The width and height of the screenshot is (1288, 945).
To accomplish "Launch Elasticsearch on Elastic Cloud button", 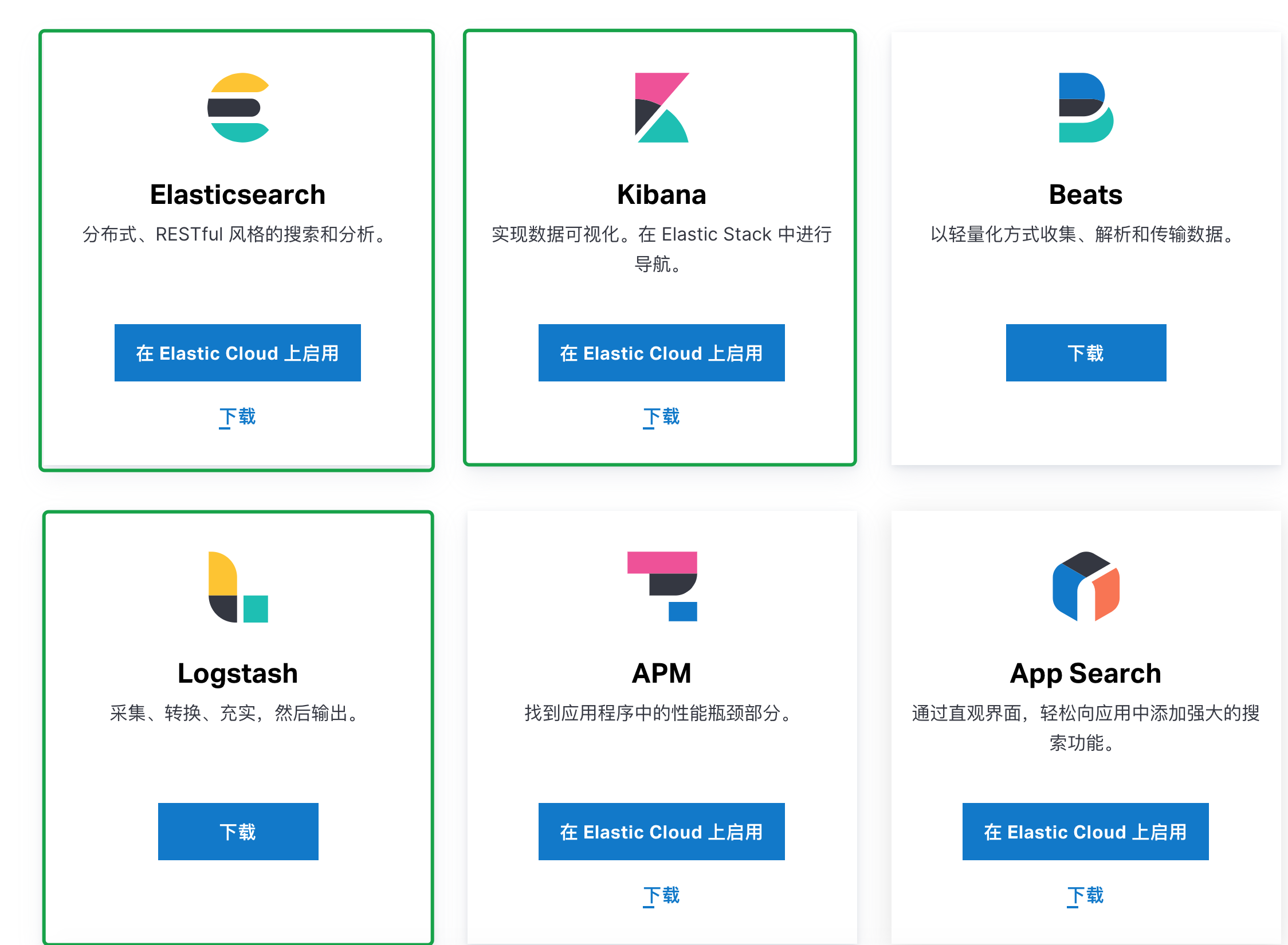I will pyautogui.click(x=238, y=353).
